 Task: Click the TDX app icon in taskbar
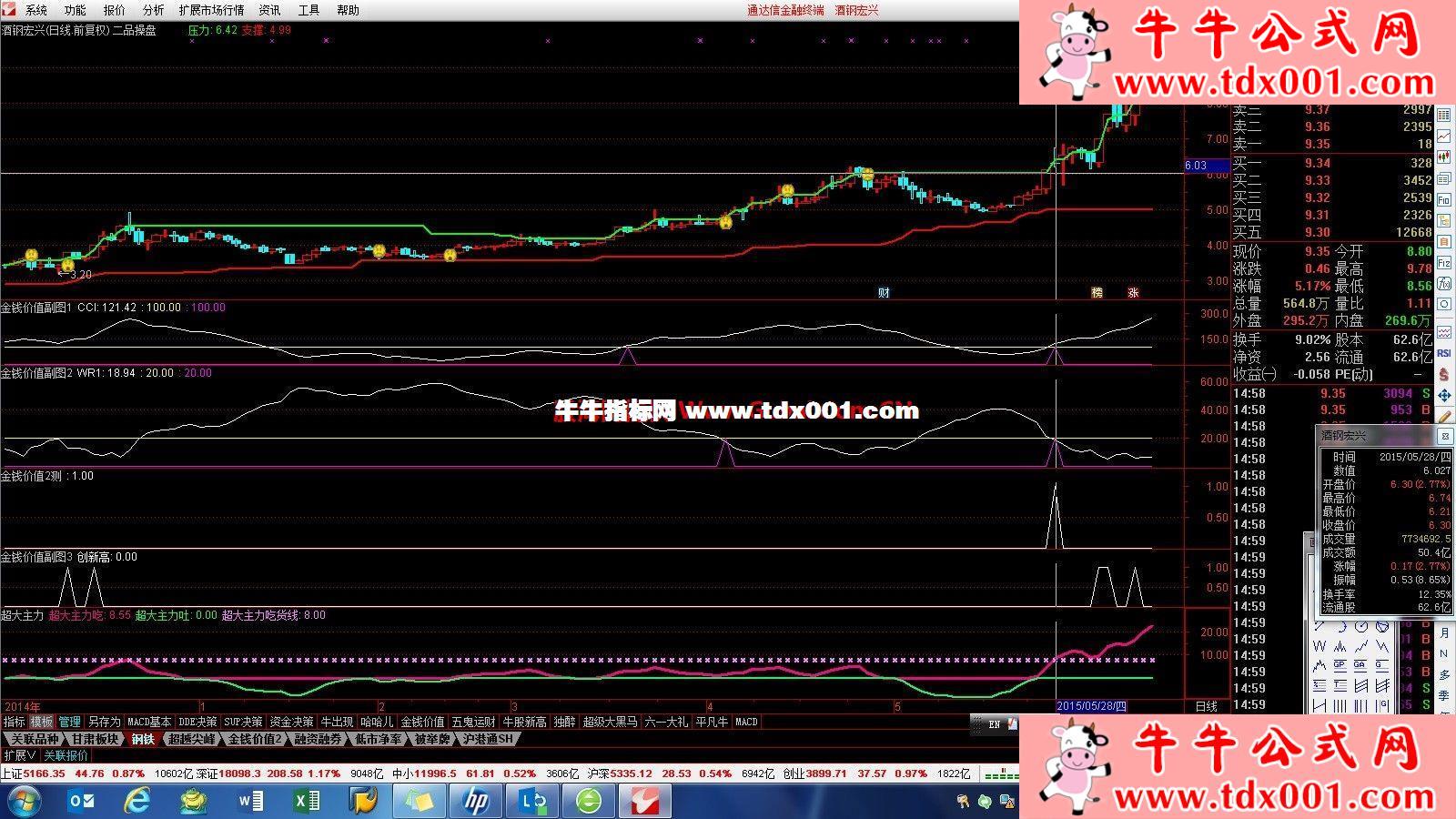[644, 801]
